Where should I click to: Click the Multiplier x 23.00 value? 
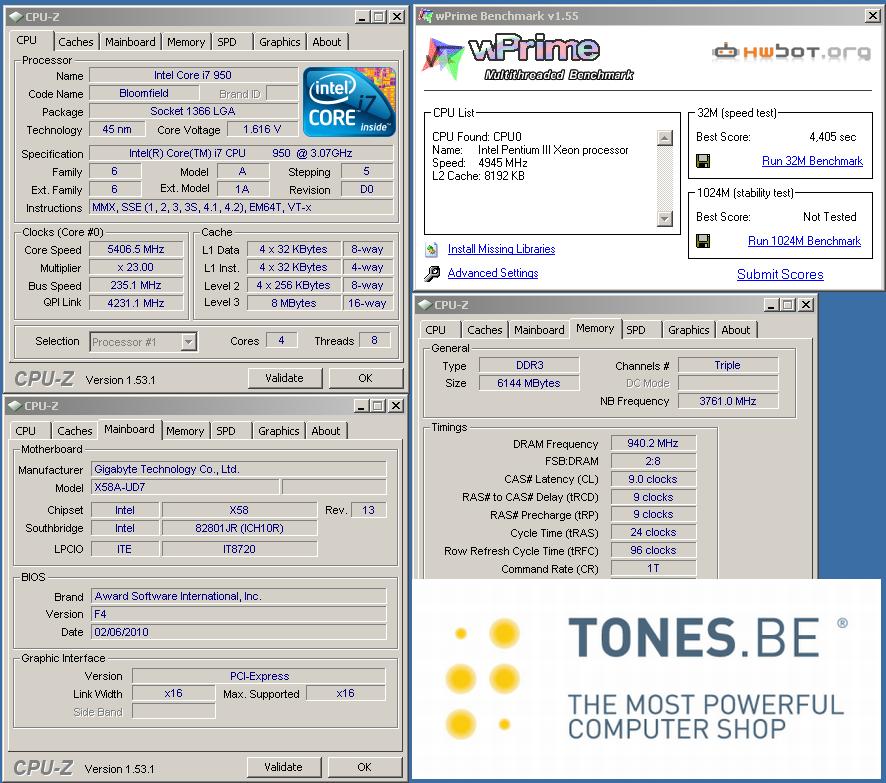click(x=136, y=268)
